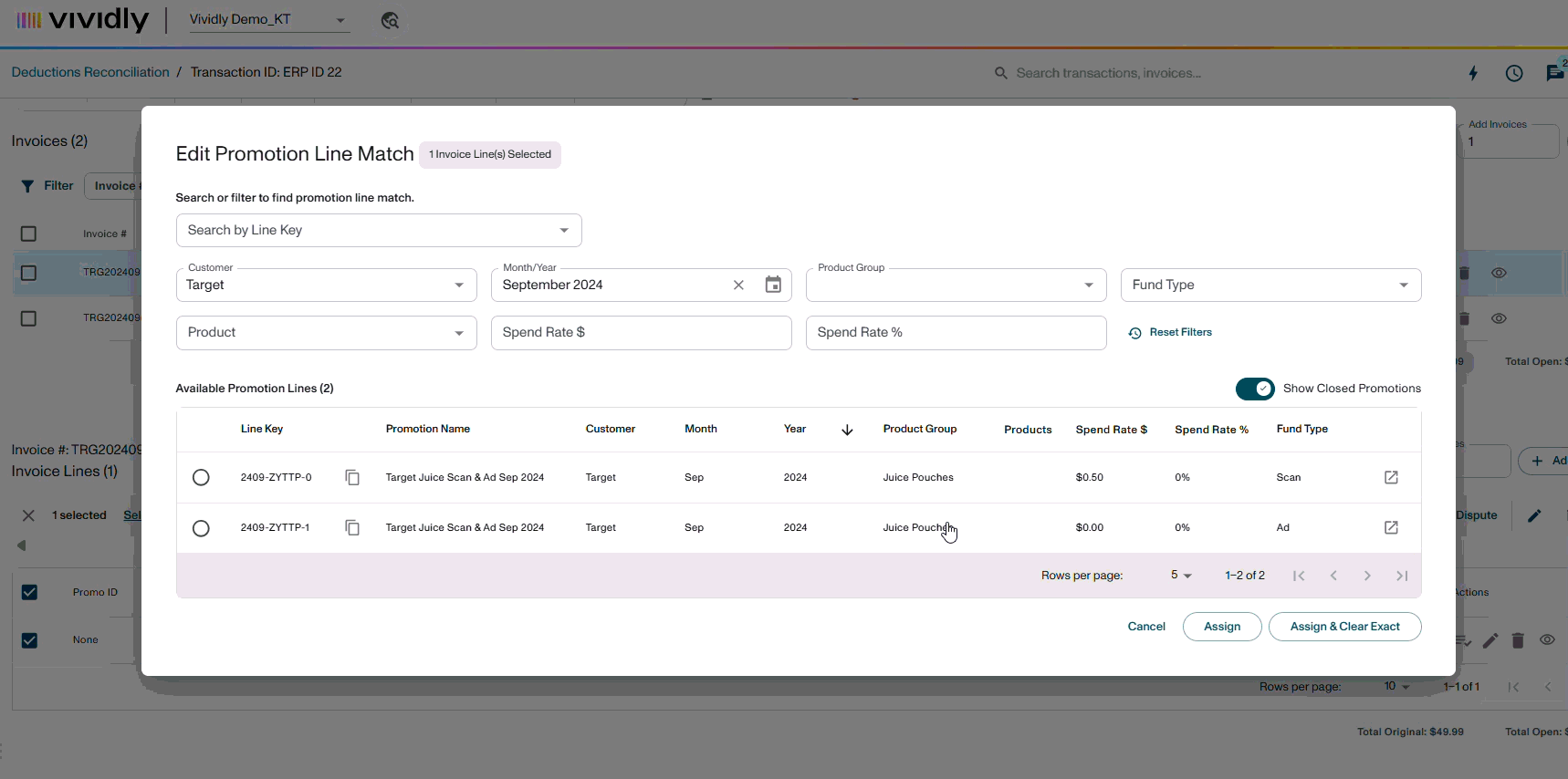Click the Assign & Clear Exact button
The height and width of the screenshot is (779, 1568).
click(1344, 627)
